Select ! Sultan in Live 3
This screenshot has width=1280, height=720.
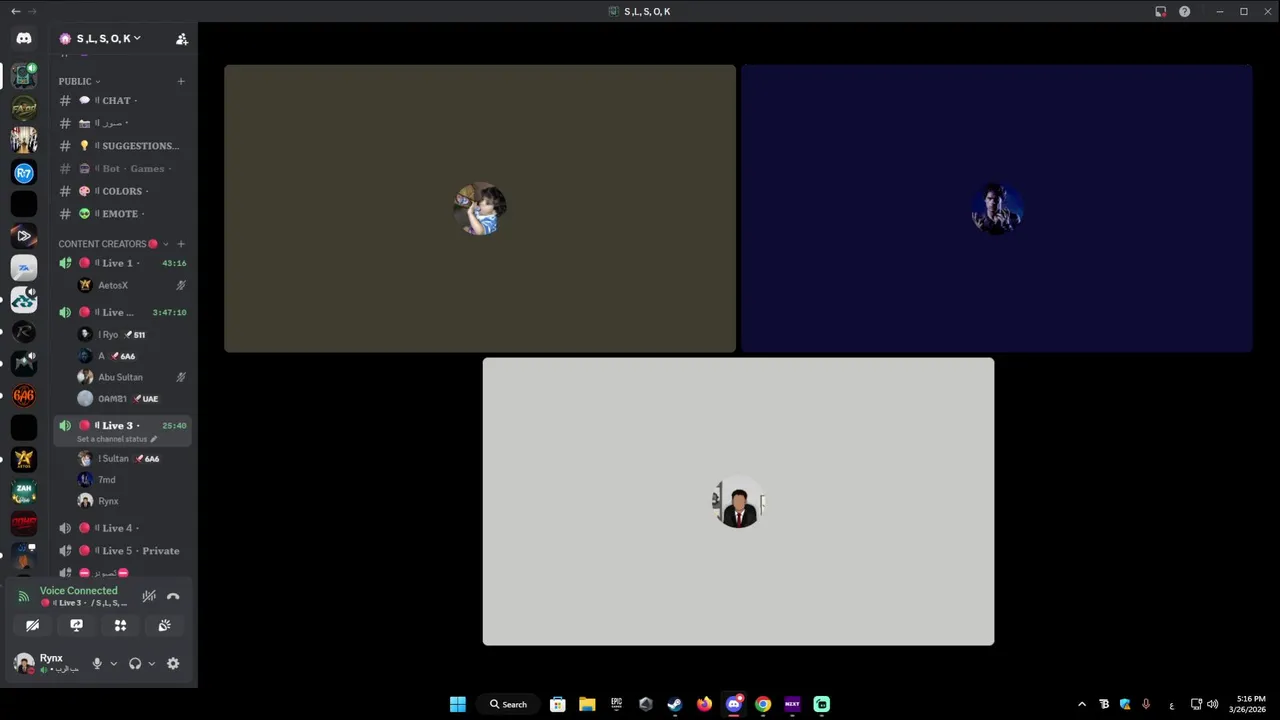point(132,458)
